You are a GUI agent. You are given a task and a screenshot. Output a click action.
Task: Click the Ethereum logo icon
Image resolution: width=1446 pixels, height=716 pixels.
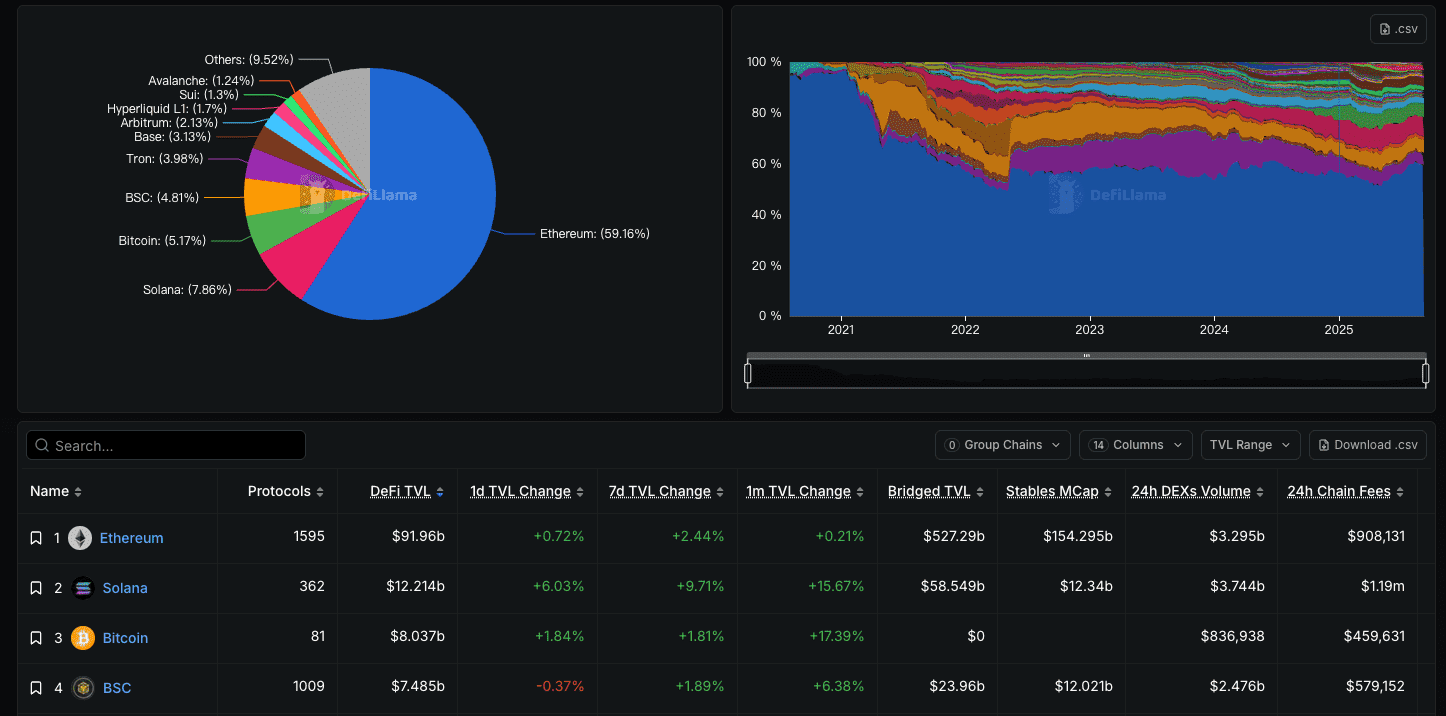(80, 538)
